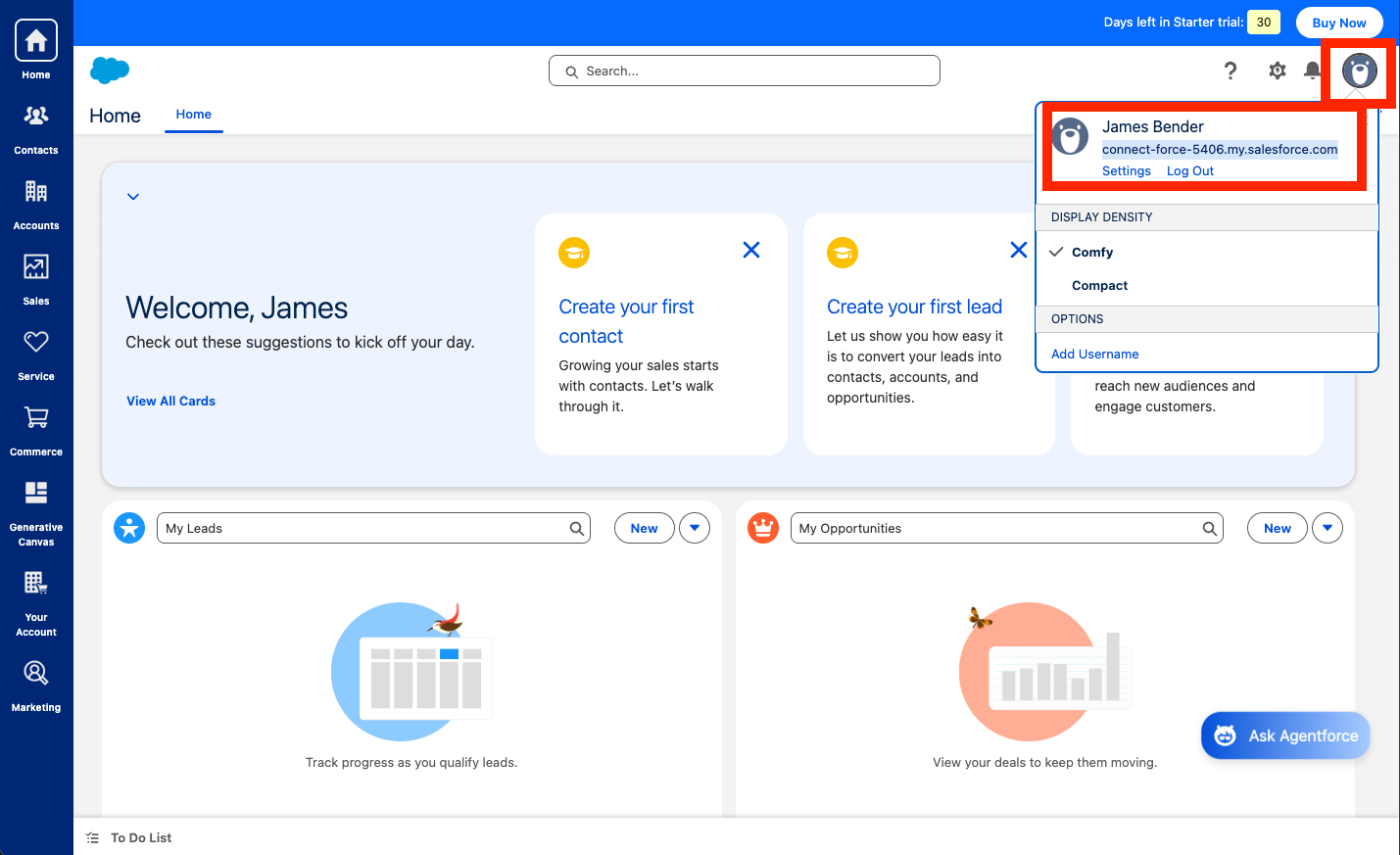Open To Do List utility bar item

[129, 837]
